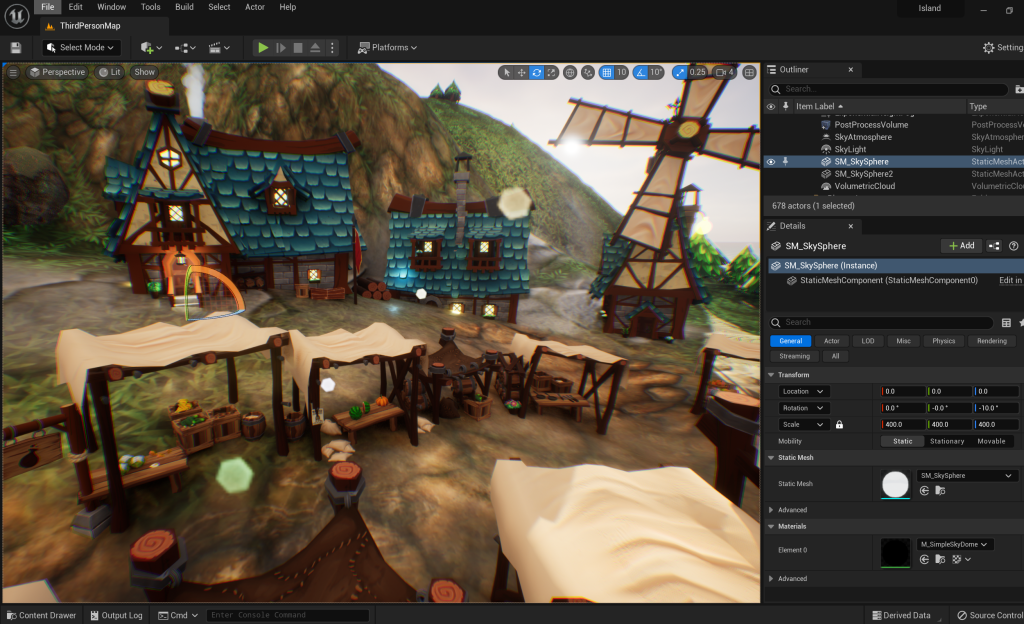This screenshot has height=624, width=1024.
Task: Toggle world/local coordinate space globe icon
Action: click(570, 72)
